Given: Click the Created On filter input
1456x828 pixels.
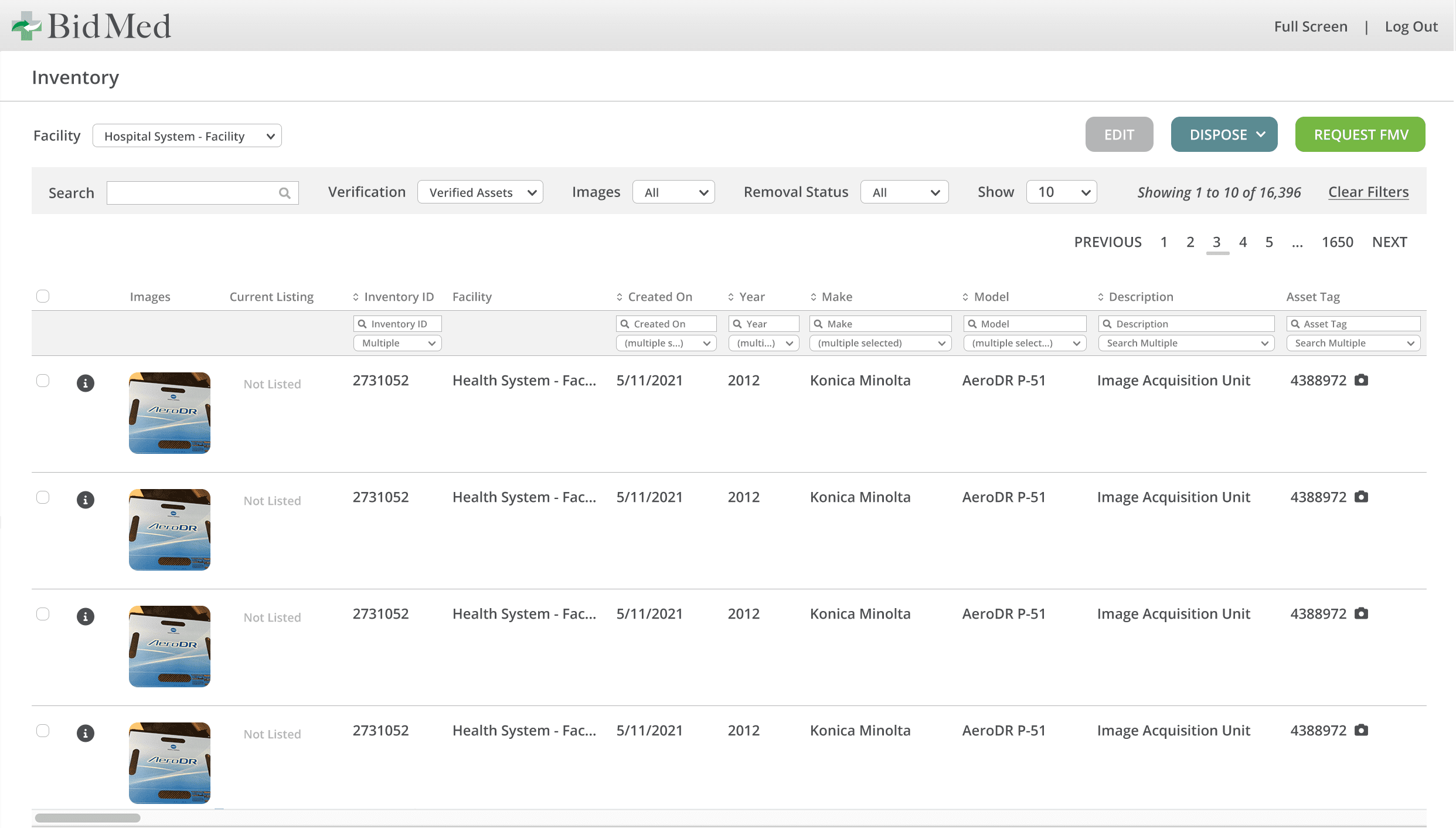Looking at the screenshot, I should (666, 324).
